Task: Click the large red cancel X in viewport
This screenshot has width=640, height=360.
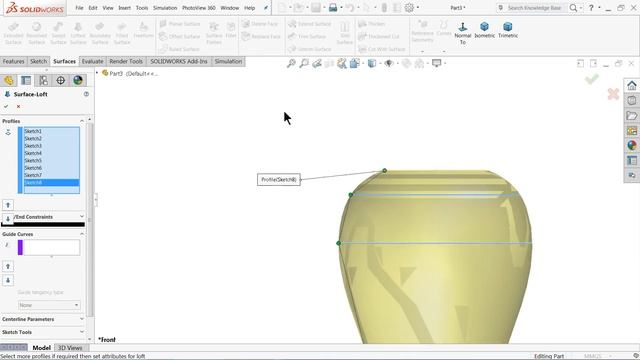Action: click(613, 94)
